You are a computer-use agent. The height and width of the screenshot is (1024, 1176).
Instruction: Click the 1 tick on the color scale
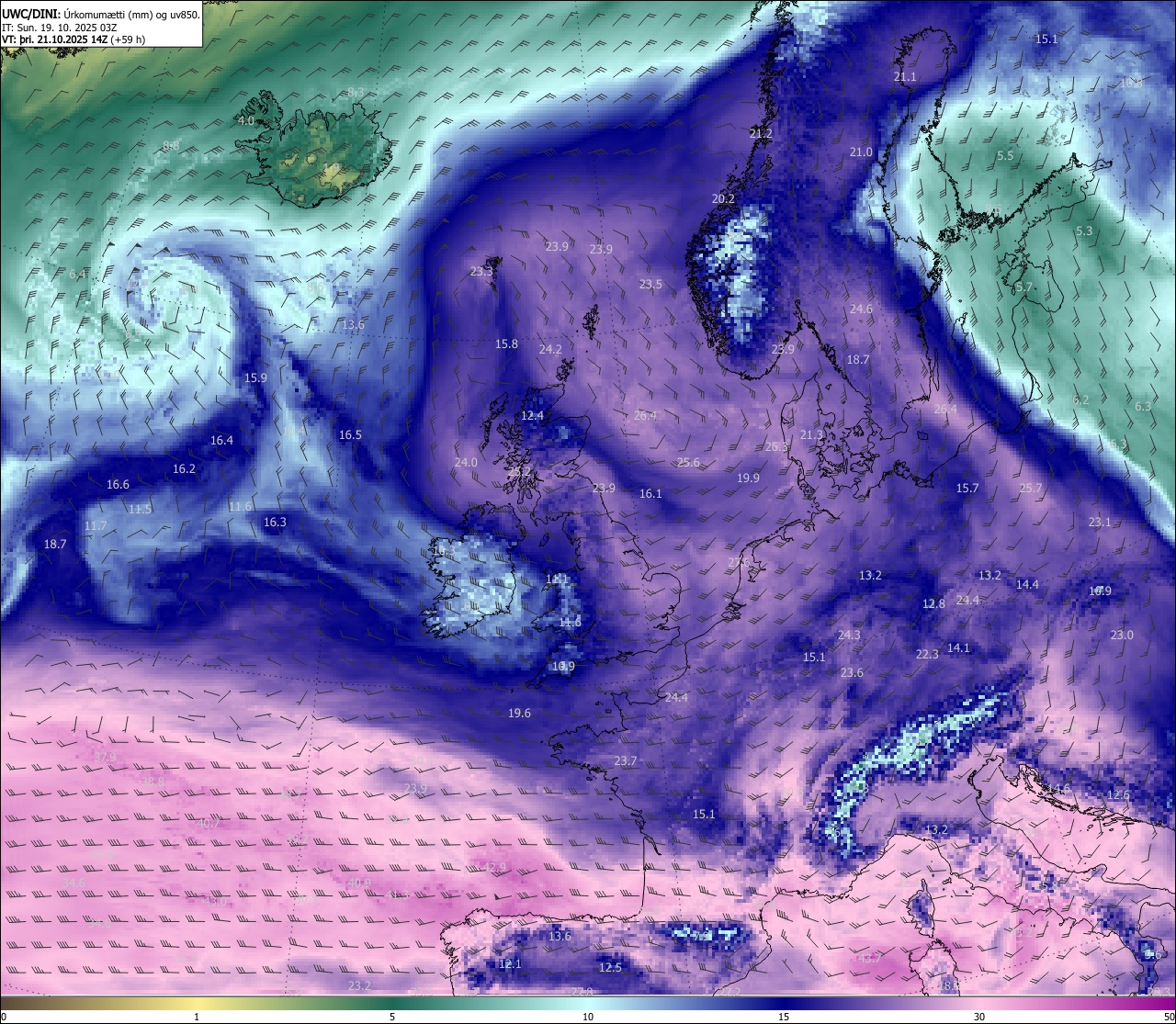click(197, 1017)
